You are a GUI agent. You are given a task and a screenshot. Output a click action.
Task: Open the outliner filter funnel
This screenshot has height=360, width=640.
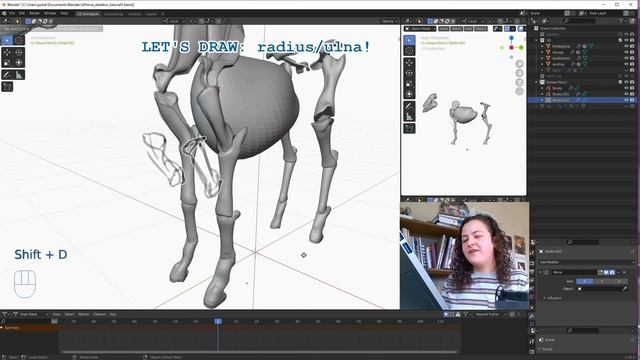tap(622, 20)
